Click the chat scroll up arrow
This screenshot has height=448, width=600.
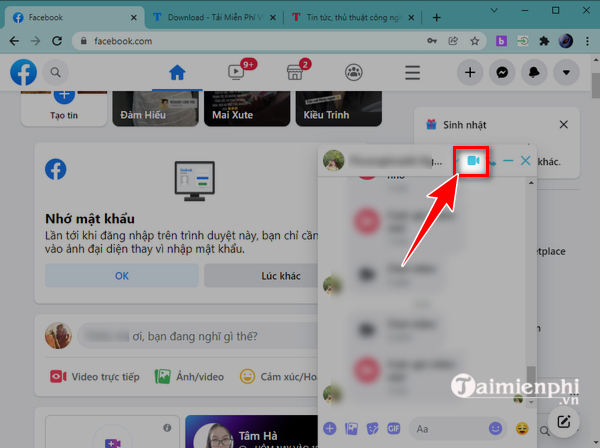click(x=531, y=183)
